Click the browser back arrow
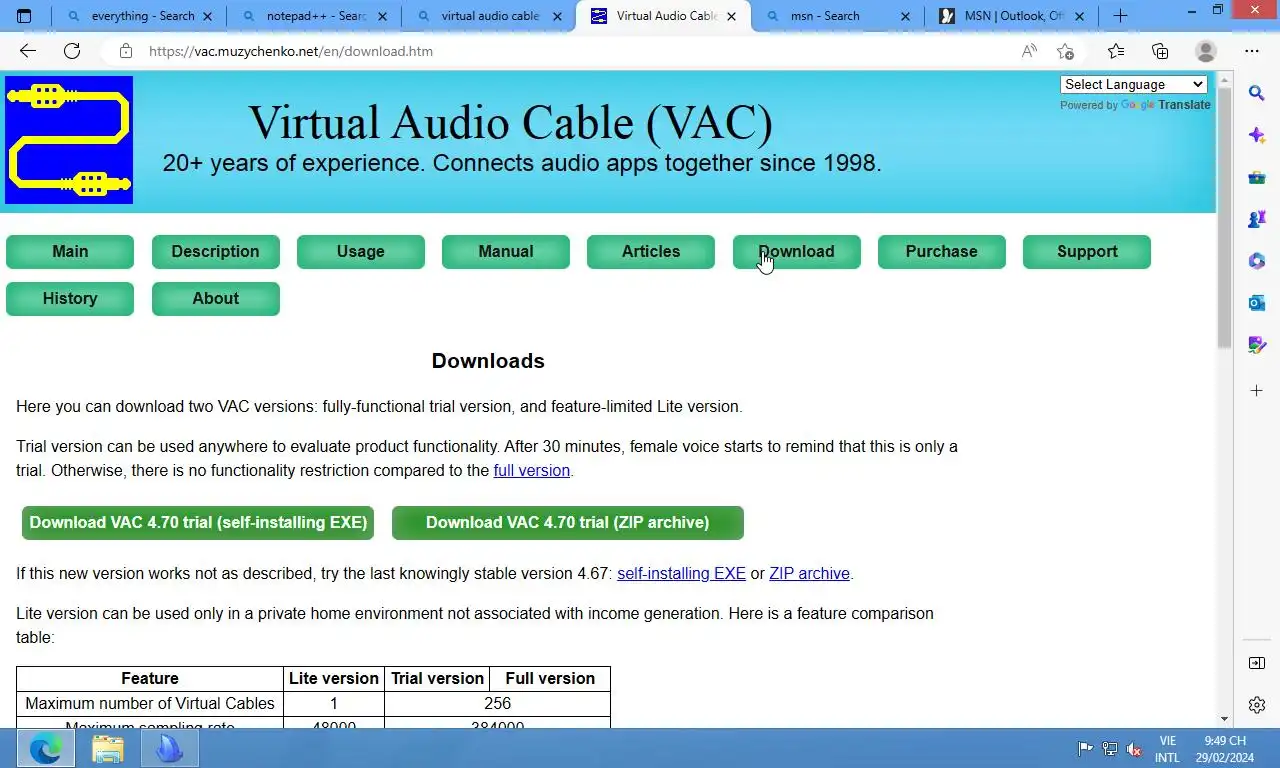The height and width of the screenshot is (768, 1280). [x=27, y=51]
